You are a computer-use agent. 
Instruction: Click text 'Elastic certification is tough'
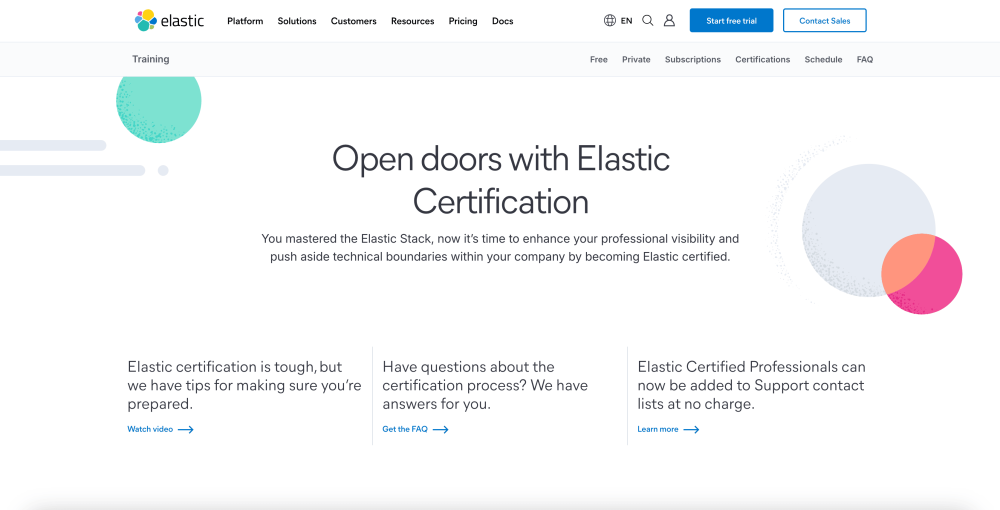221,367
